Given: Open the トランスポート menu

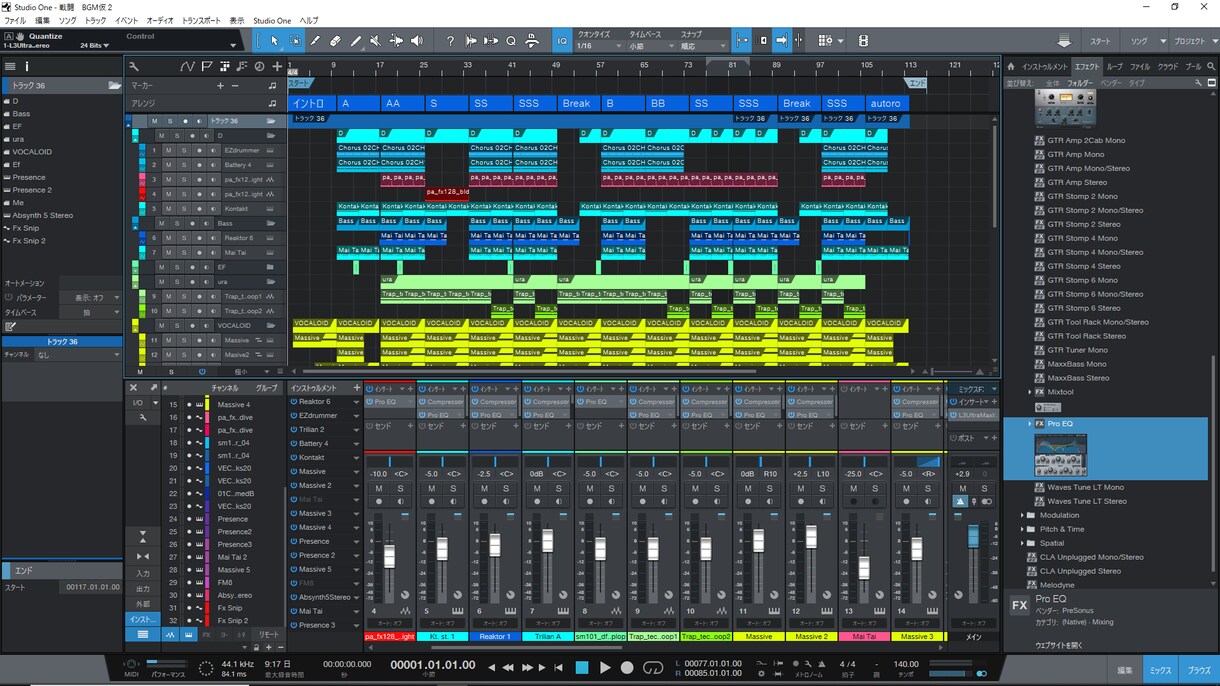Looking at the screenshot, I should 203,20.
